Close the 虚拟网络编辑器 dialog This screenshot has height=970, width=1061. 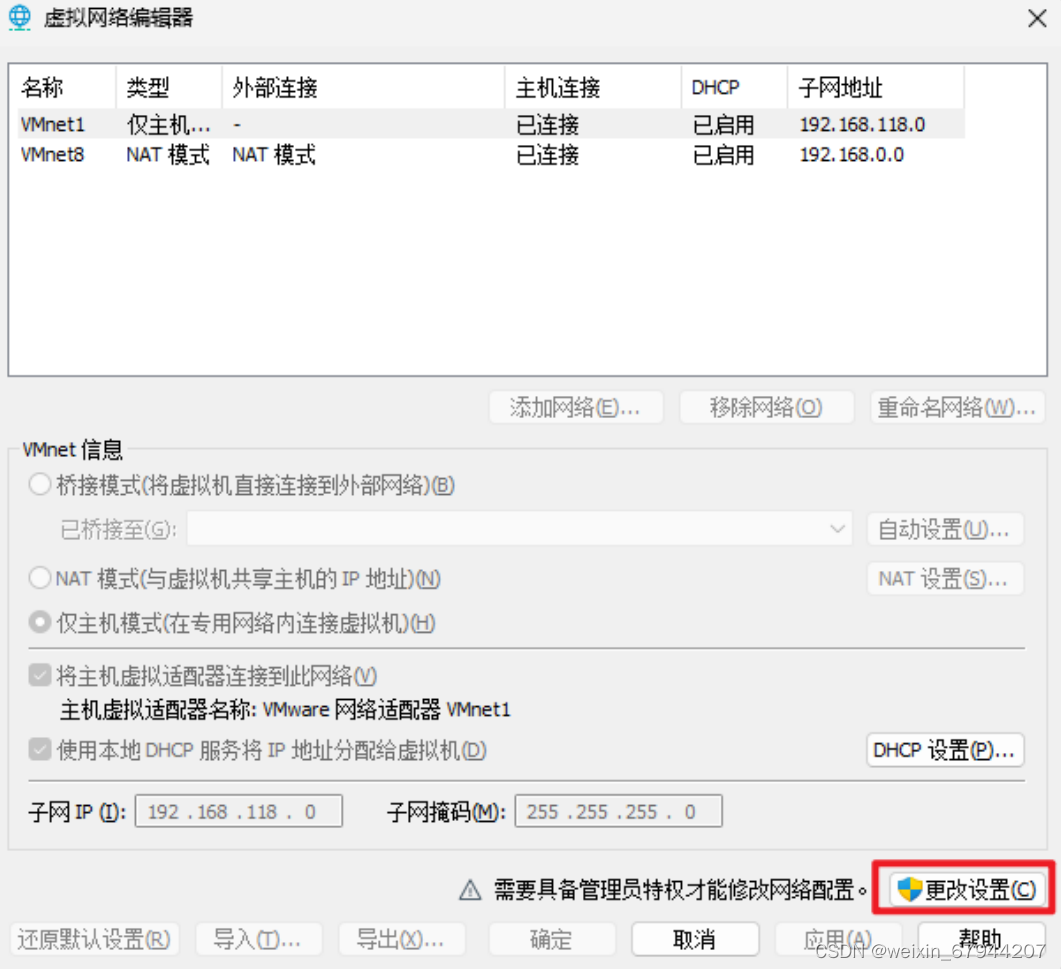tap(1037, 18)
